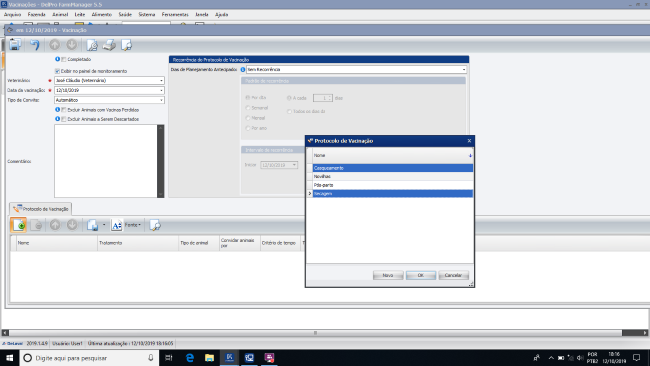Open the Ferramentas menu

point(175,15)
